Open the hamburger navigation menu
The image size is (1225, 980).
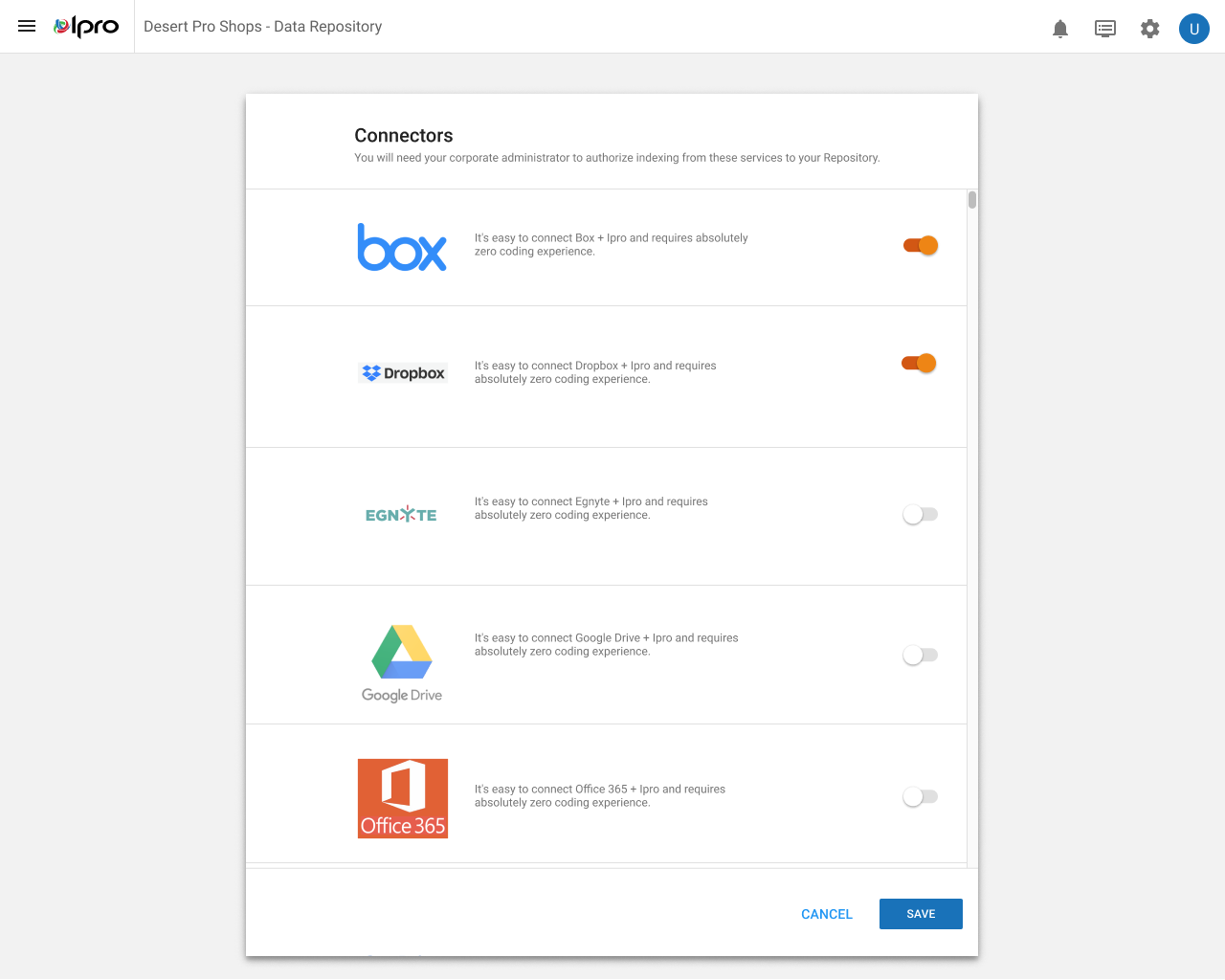click(x=27, y=27)
